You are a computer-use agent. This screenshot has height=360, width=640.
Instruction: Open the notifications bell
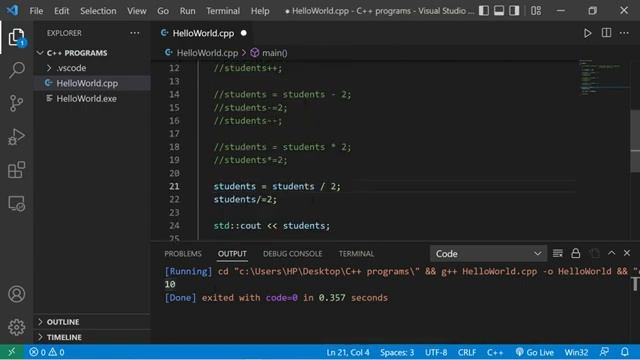coord(624,352)
